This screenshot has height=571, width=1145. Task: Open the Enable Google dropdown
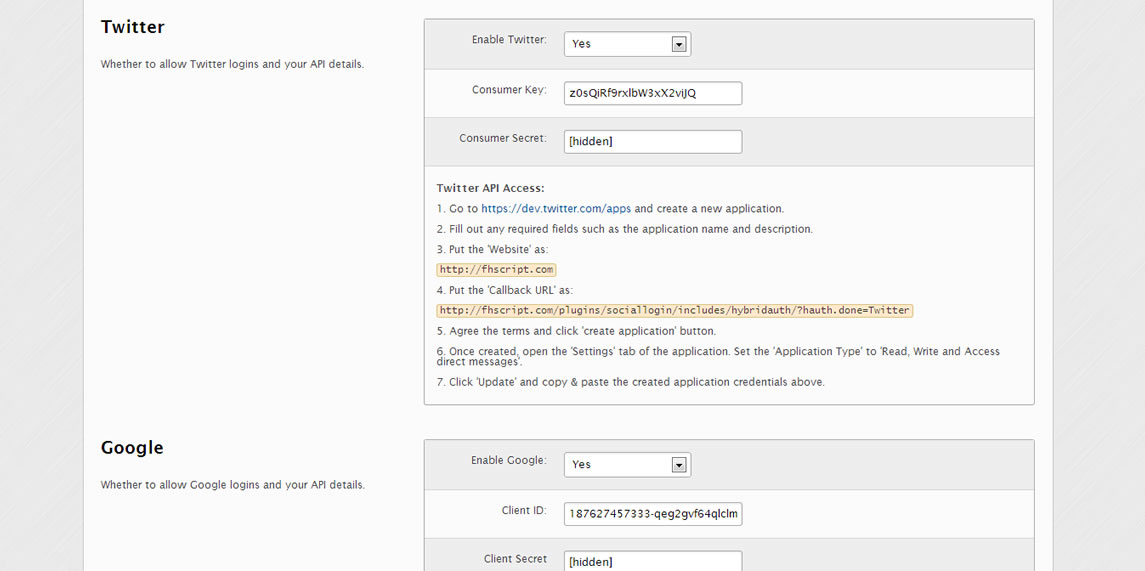[627, 464]
